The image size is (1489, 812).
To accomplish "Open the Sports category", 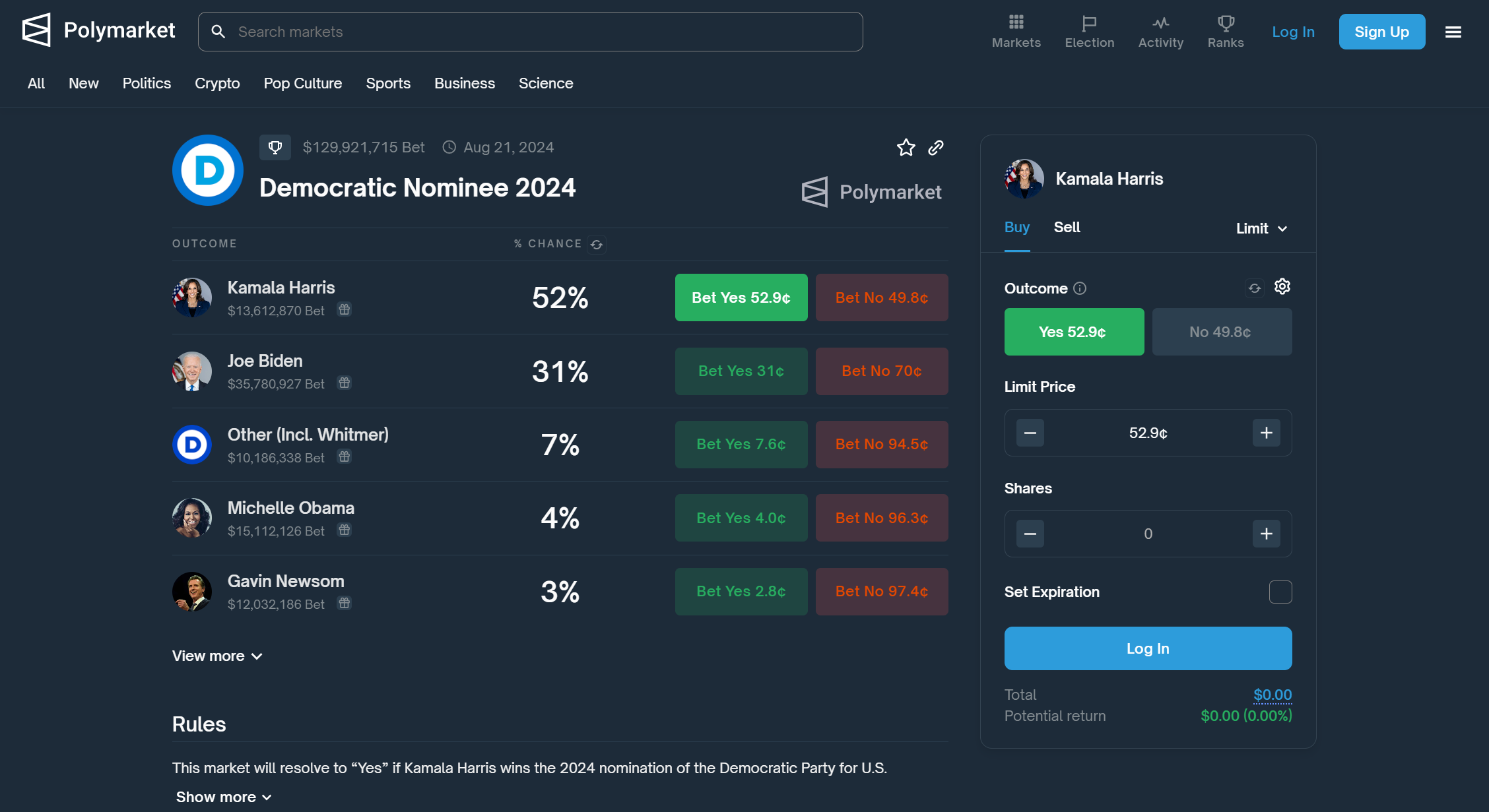I will pos(388,83).
